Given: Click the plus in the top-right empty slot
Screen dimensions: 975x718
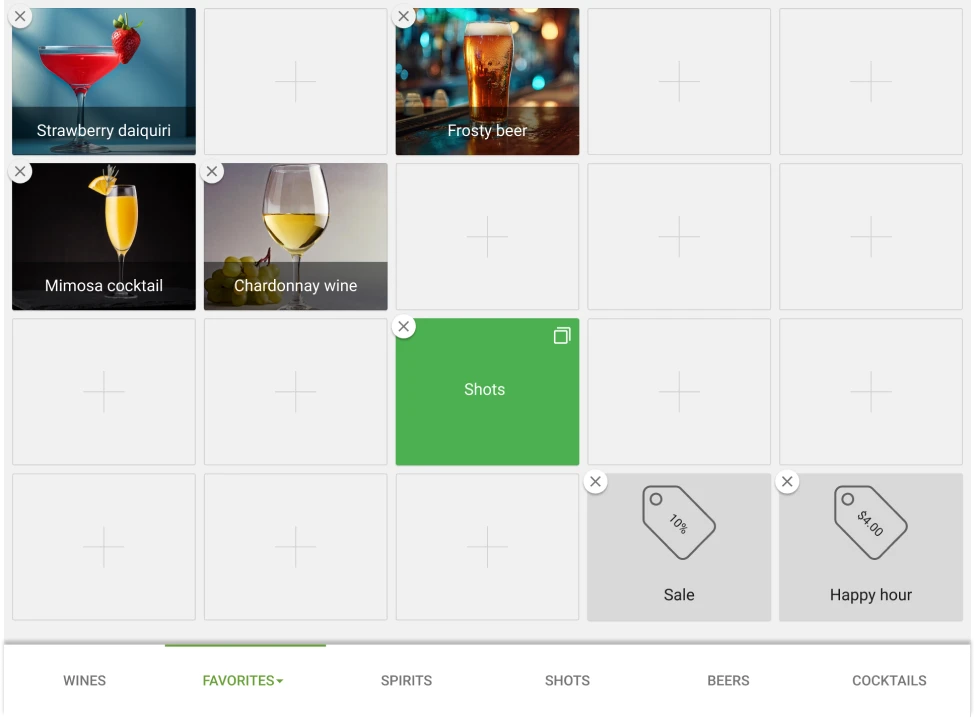Looking at the screenshot, I should point(870,82).
